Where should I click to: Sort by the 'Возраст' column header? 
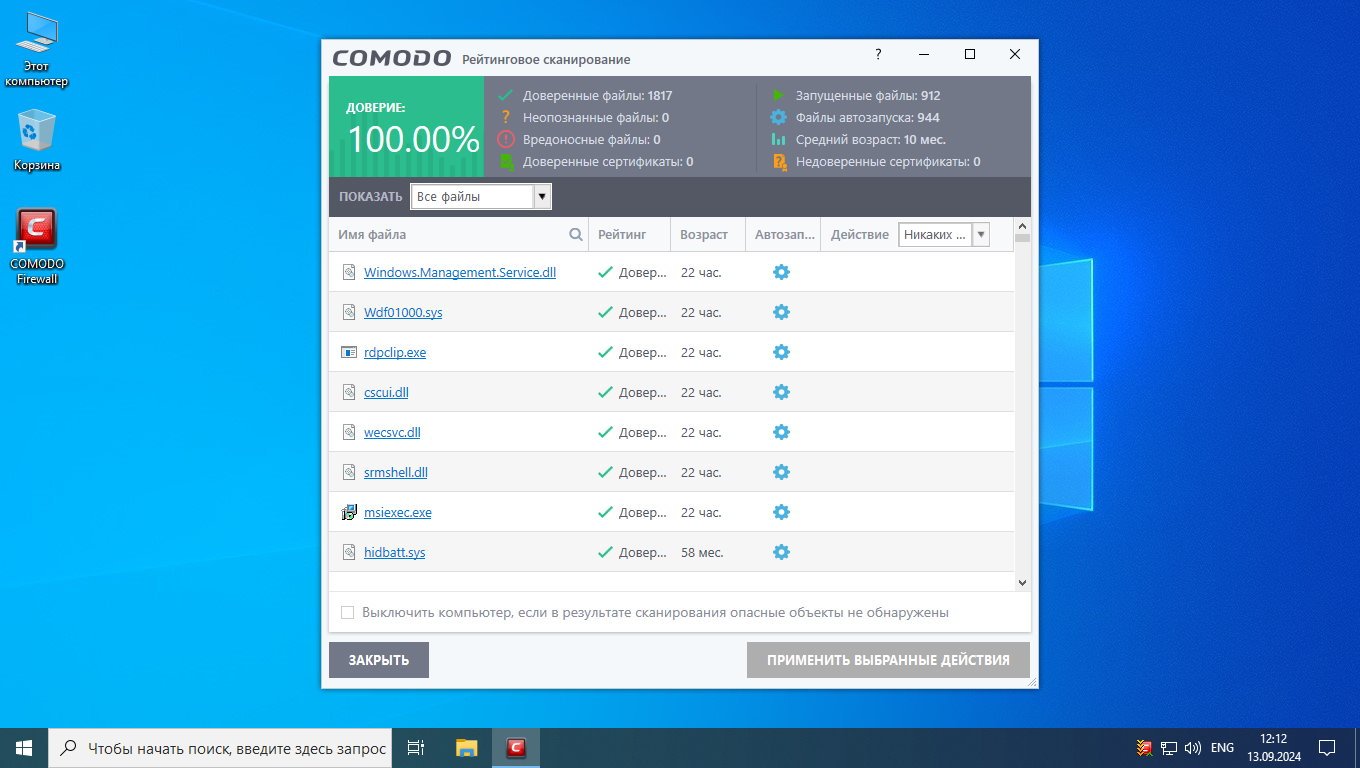[x=704, y=235]
